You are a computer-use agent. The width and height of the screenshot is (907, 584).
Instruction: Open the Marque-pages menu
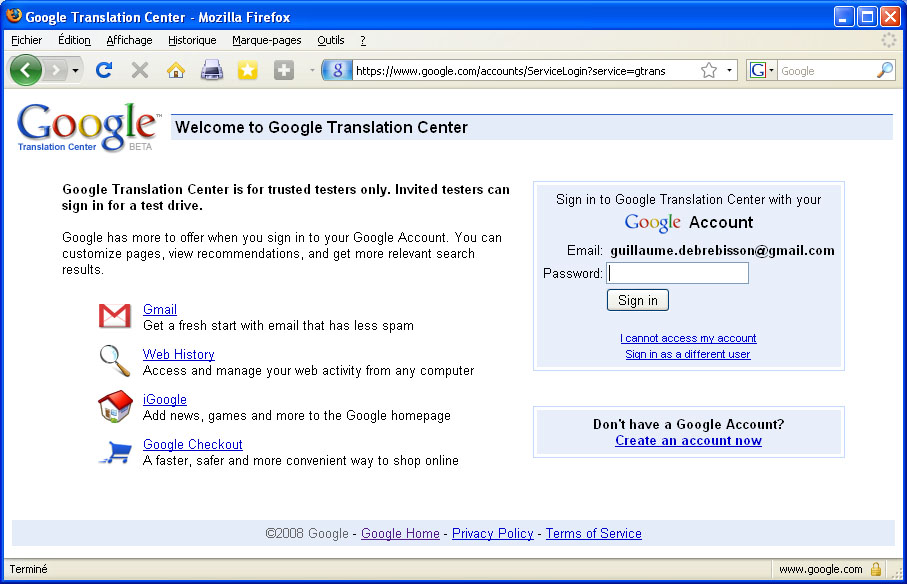[267, 40]
